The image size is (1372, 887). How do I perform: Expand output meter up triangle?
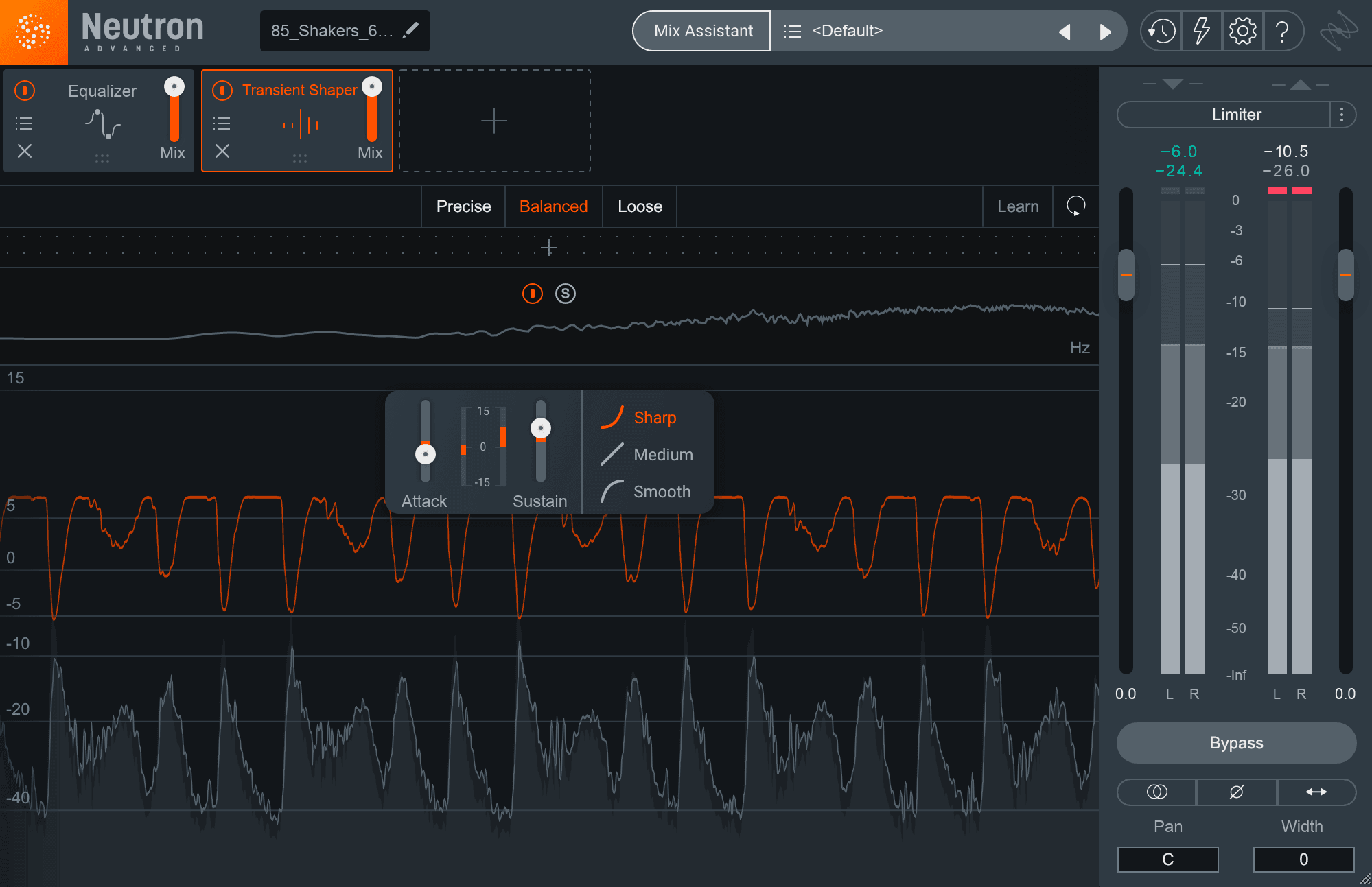(x=1300, y=84)
